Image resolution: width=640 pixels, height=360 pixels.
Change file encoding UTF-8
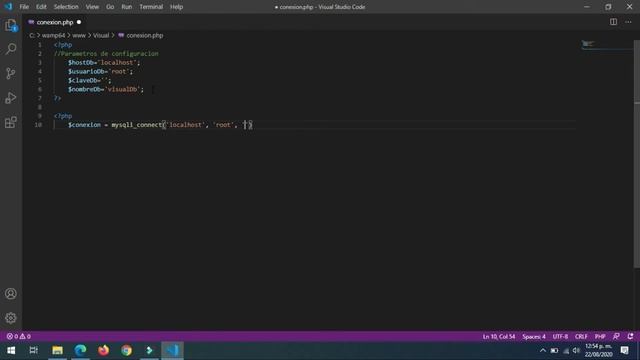pyautogui.click(x=560, y=336)
